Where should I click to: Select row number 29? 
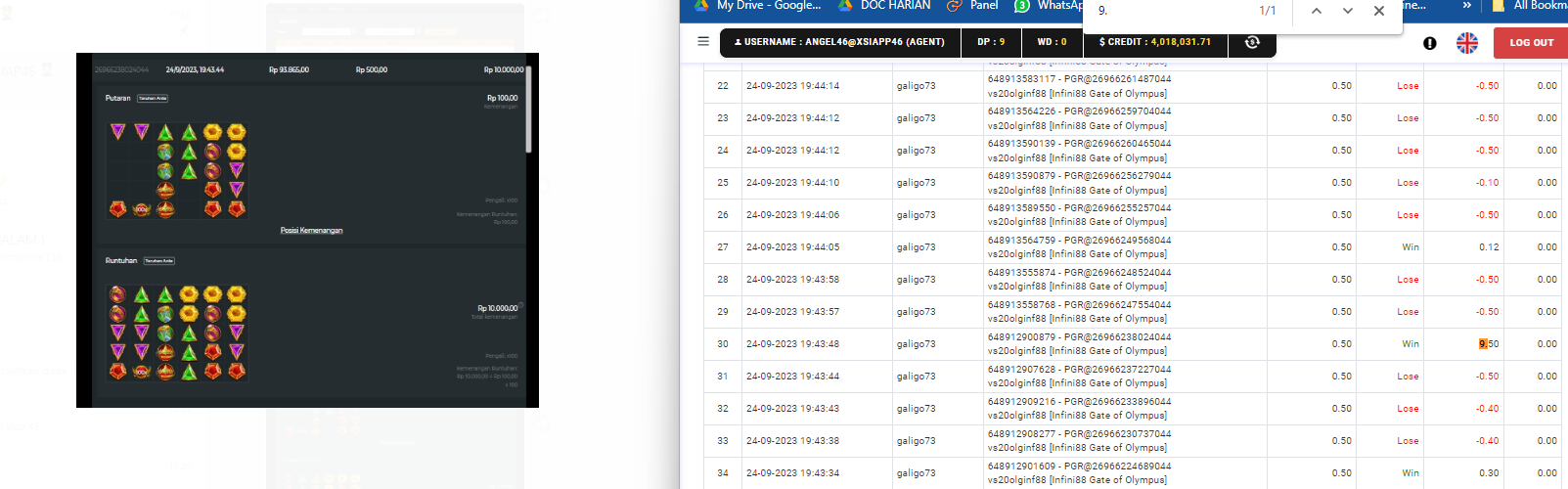click(723, 312)
